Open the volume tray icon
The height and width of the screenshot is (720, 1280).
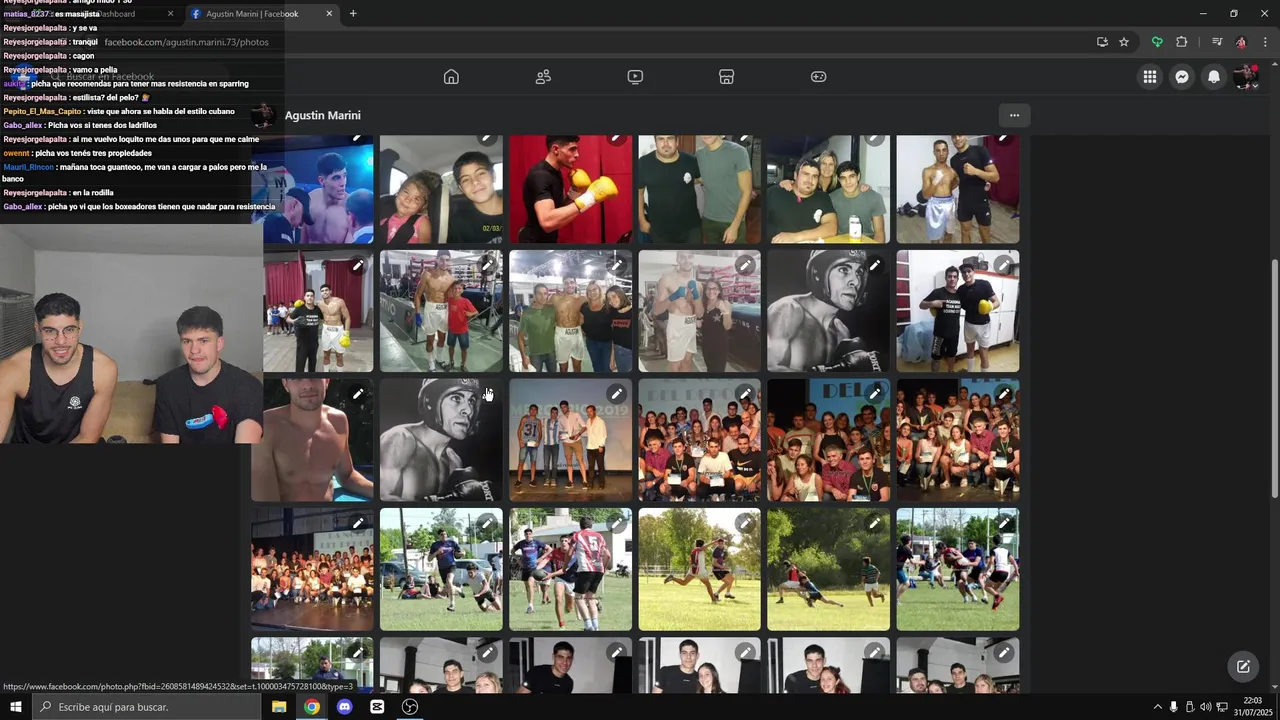pos(1205,707)
